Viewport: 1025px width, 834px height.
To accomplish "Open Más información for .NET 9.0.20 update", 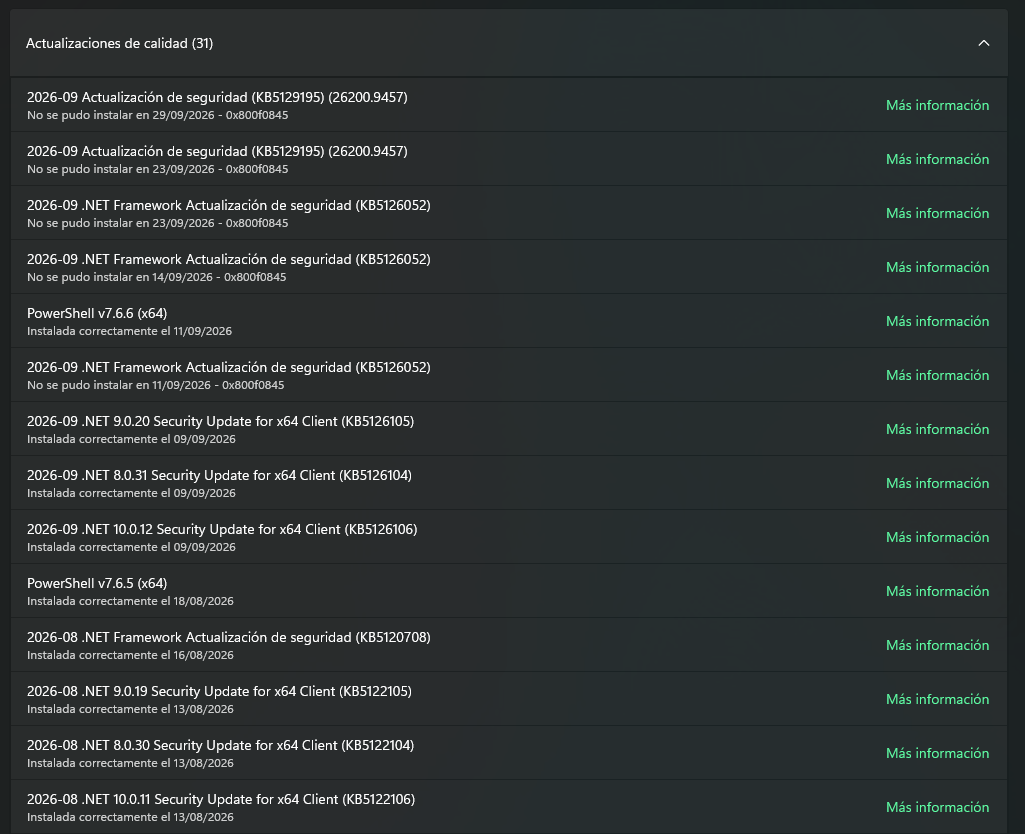I will coord(937,429).
